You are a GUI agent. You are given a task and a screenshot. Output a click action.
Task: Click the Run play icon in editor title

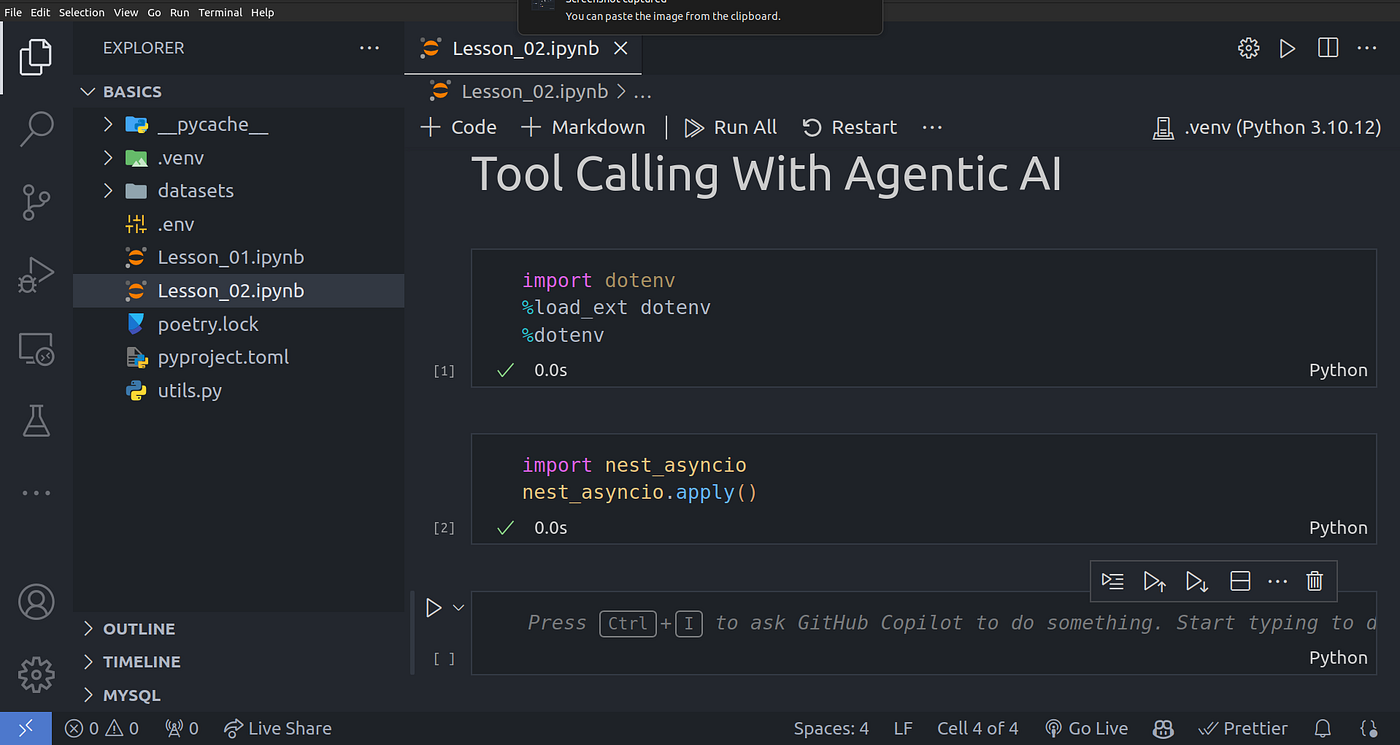click(1288, 48)
